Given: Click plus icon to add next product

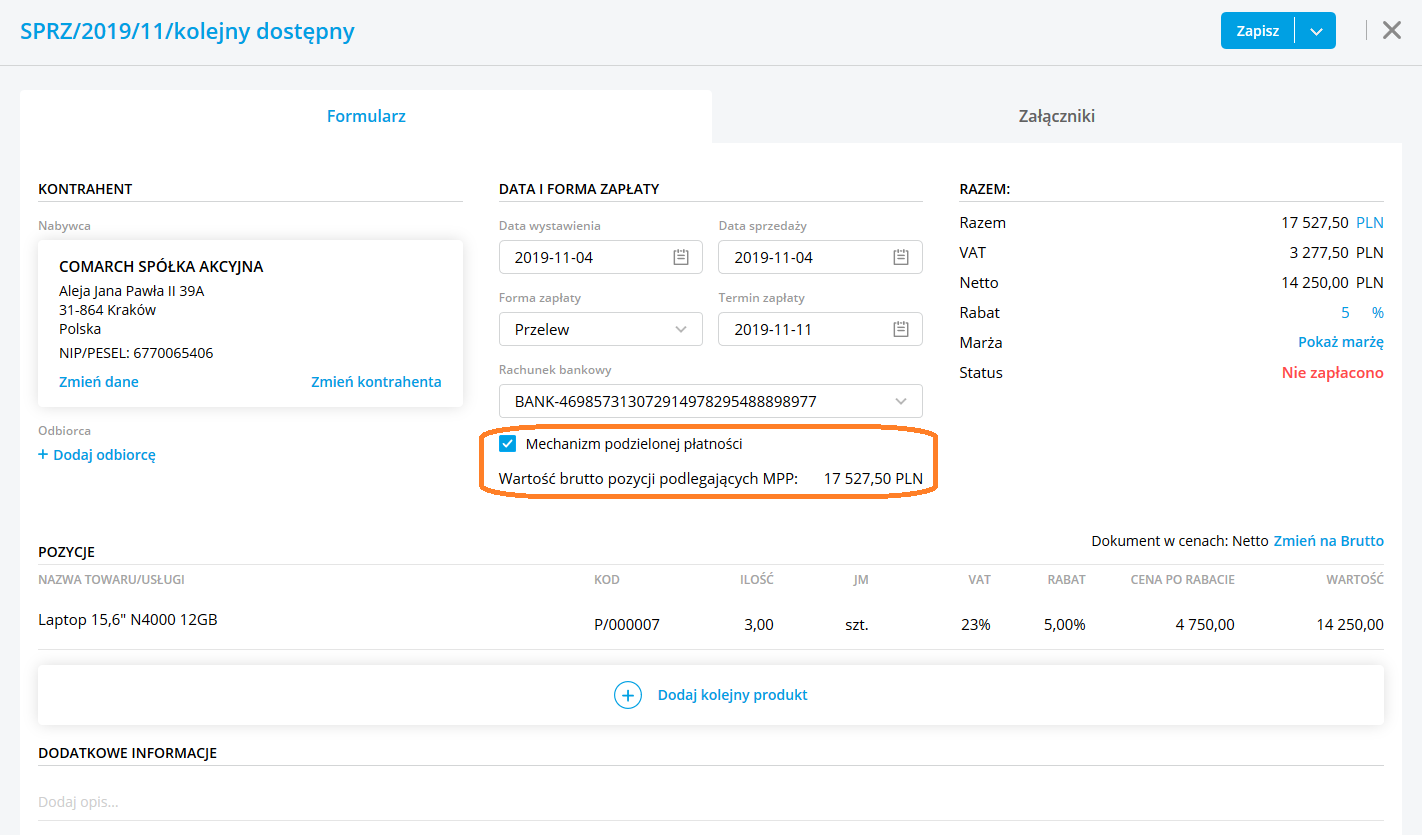Looking at the screenshot, I should click(627, 695).
